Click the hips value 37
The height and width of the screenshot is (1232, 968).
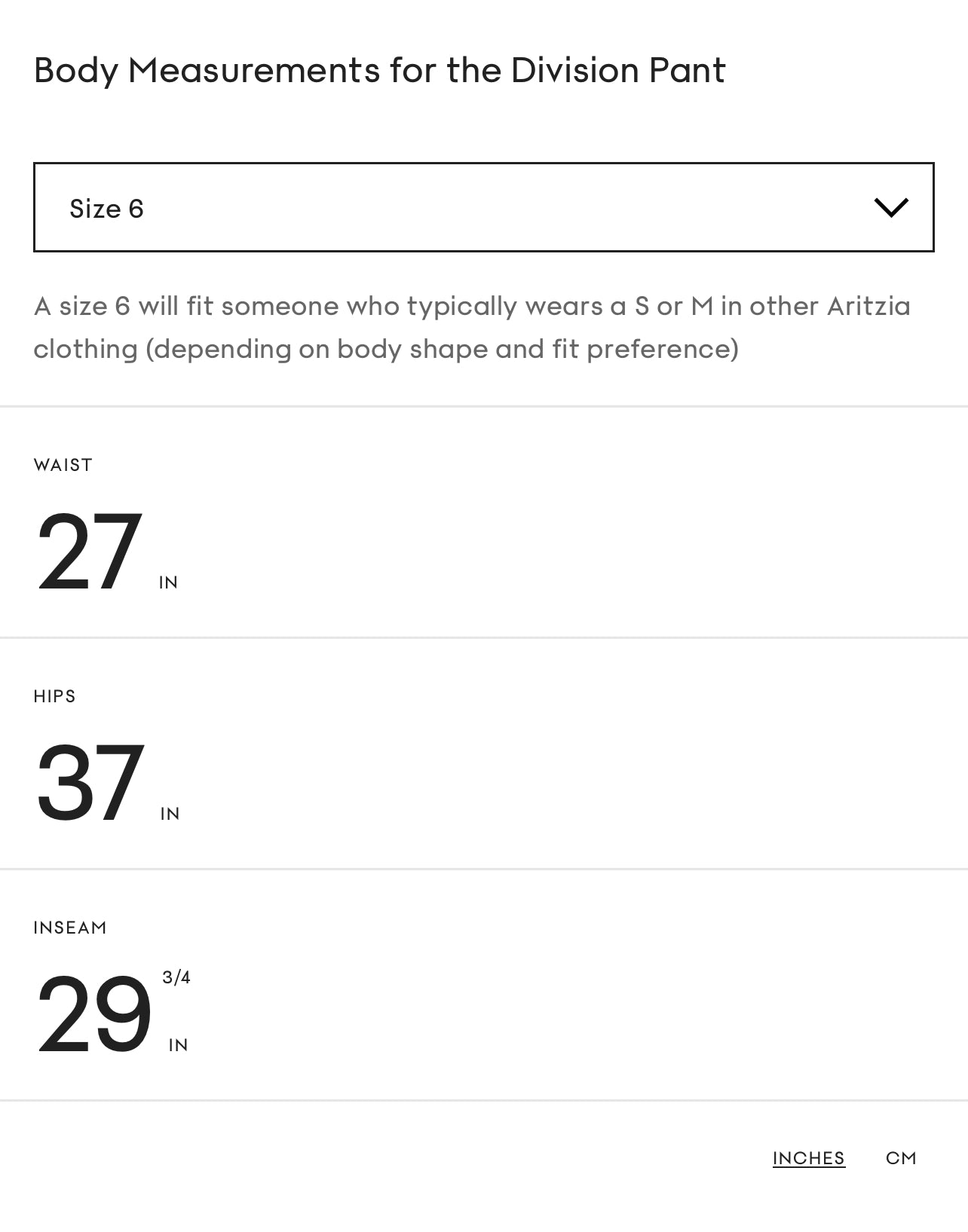90,784
